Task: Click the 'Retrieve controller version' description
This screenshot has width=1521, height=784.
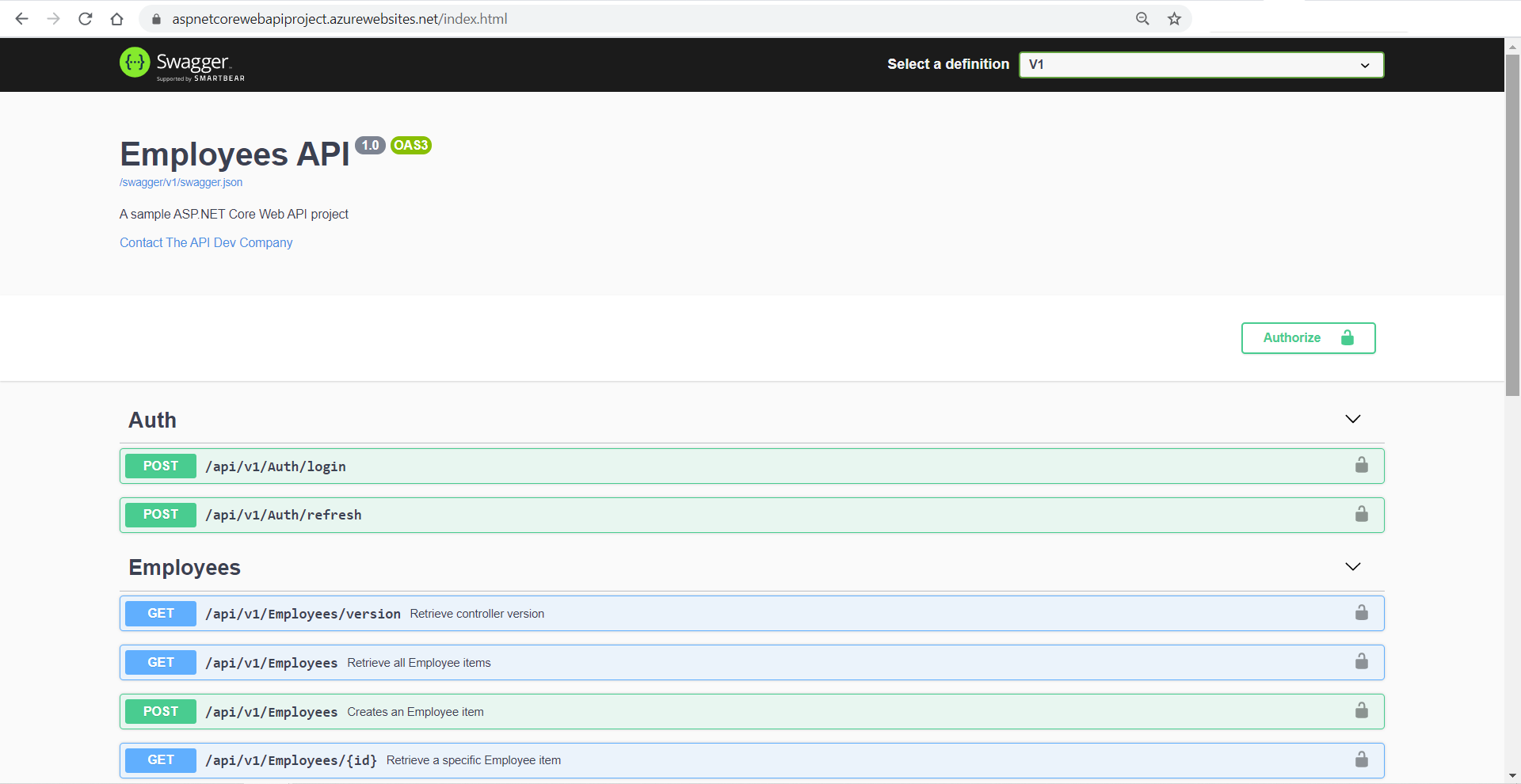Action: [x=477, y=614]
